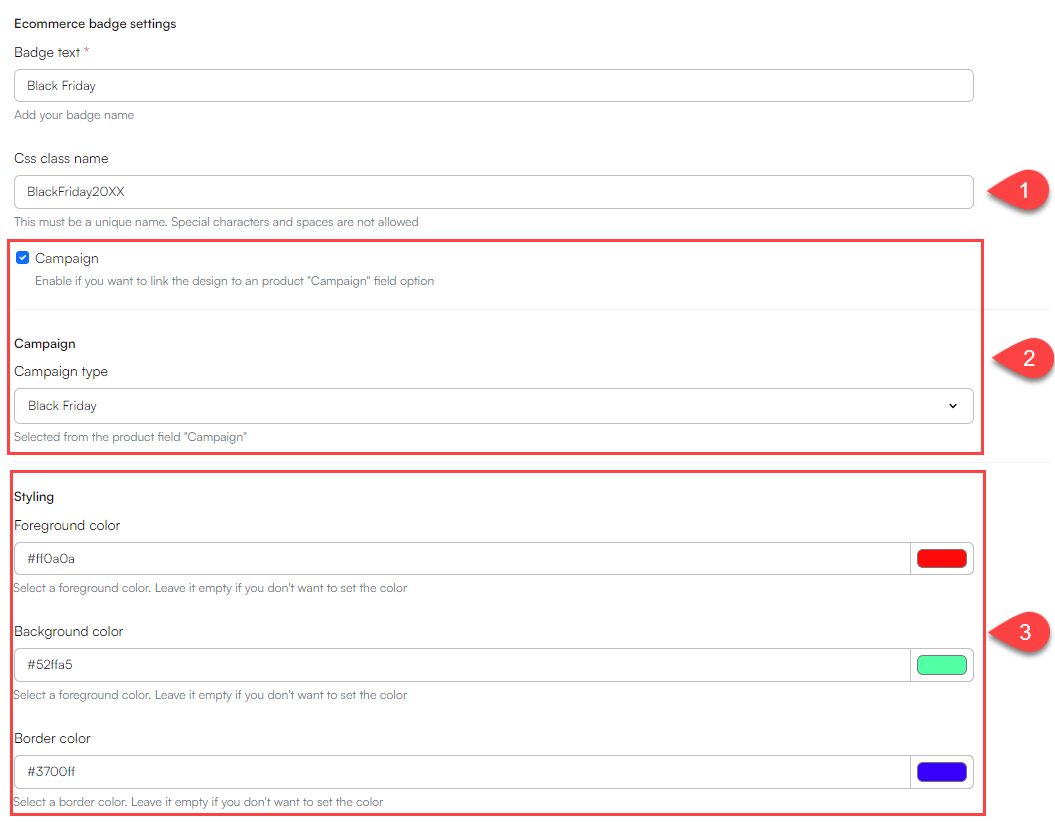
Task: Click the Styling section heading
Action: tap(34, 496)
